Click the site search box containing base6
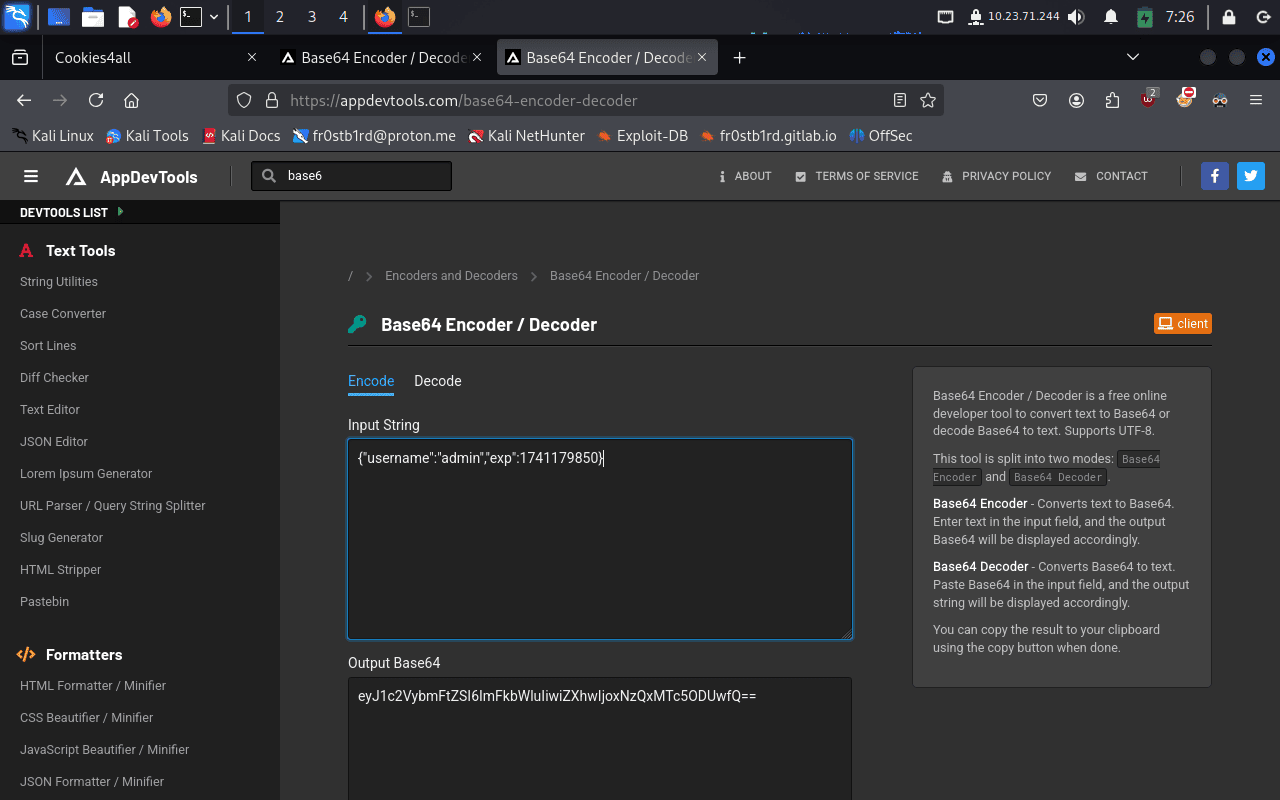 coord(360,176)
